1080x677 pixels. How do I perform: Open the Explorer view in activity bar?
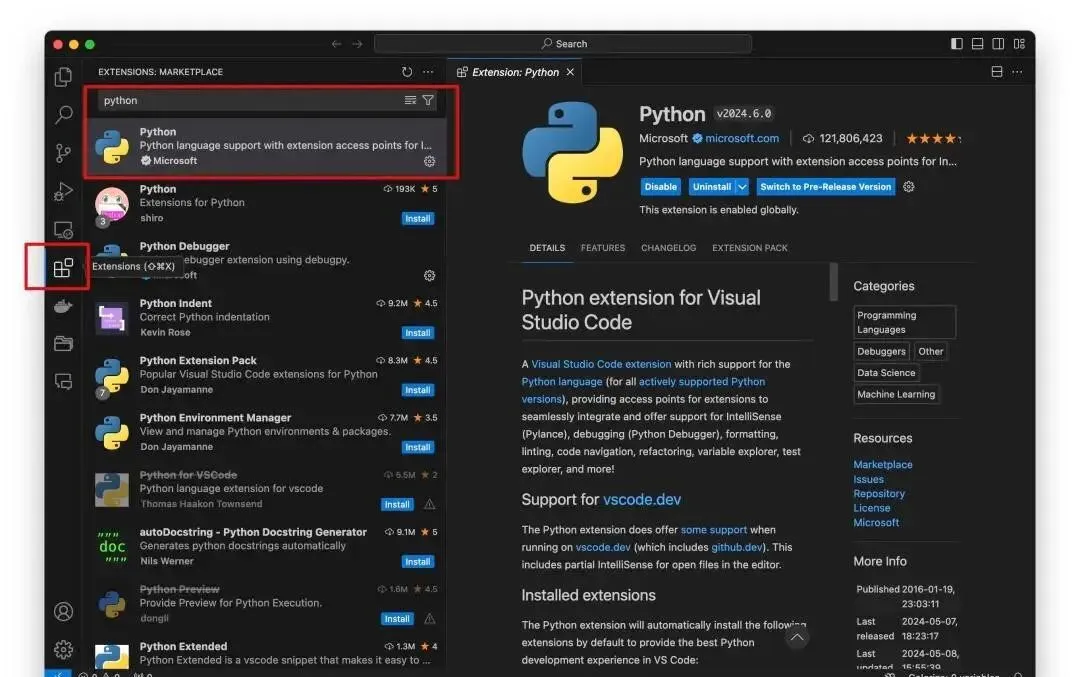(63, 76)
